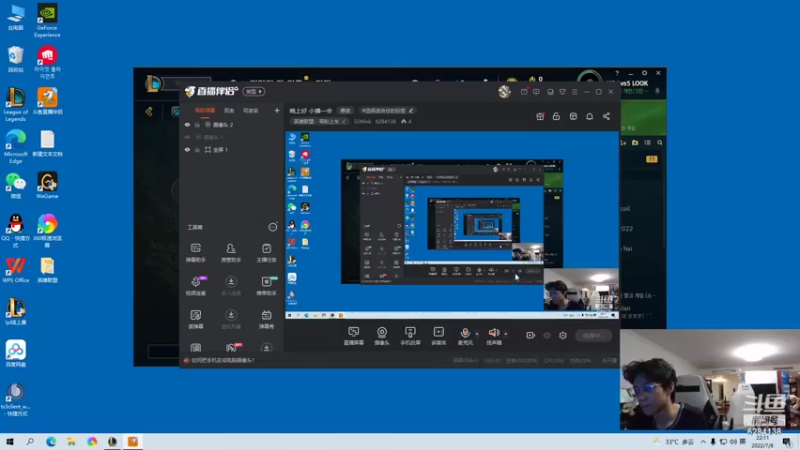Image resolution: width=800 pixels, height=450 pixels.
Task: Open the 弹幕秀 tool
Action: click(x=266, y=319)
